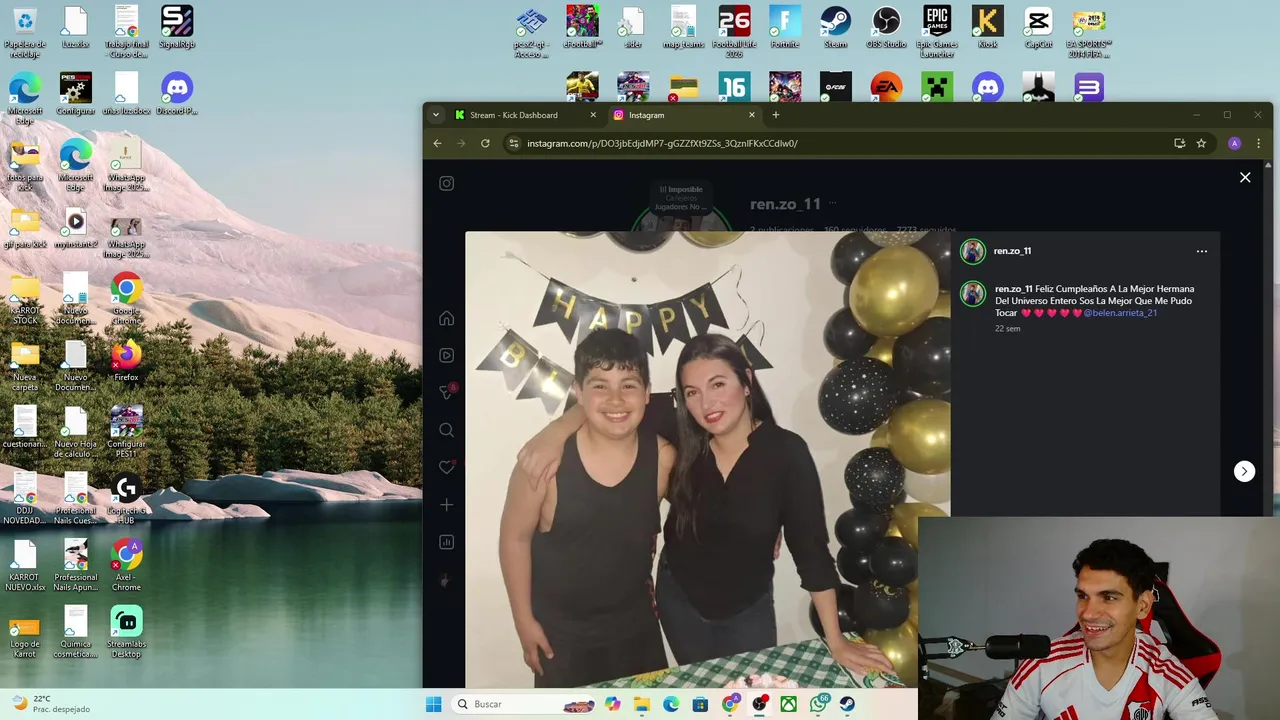This screenshot has height=720, width=1280.
Task: Open Kiosk desktop shortcut
Action: click(x=988, y=27)
